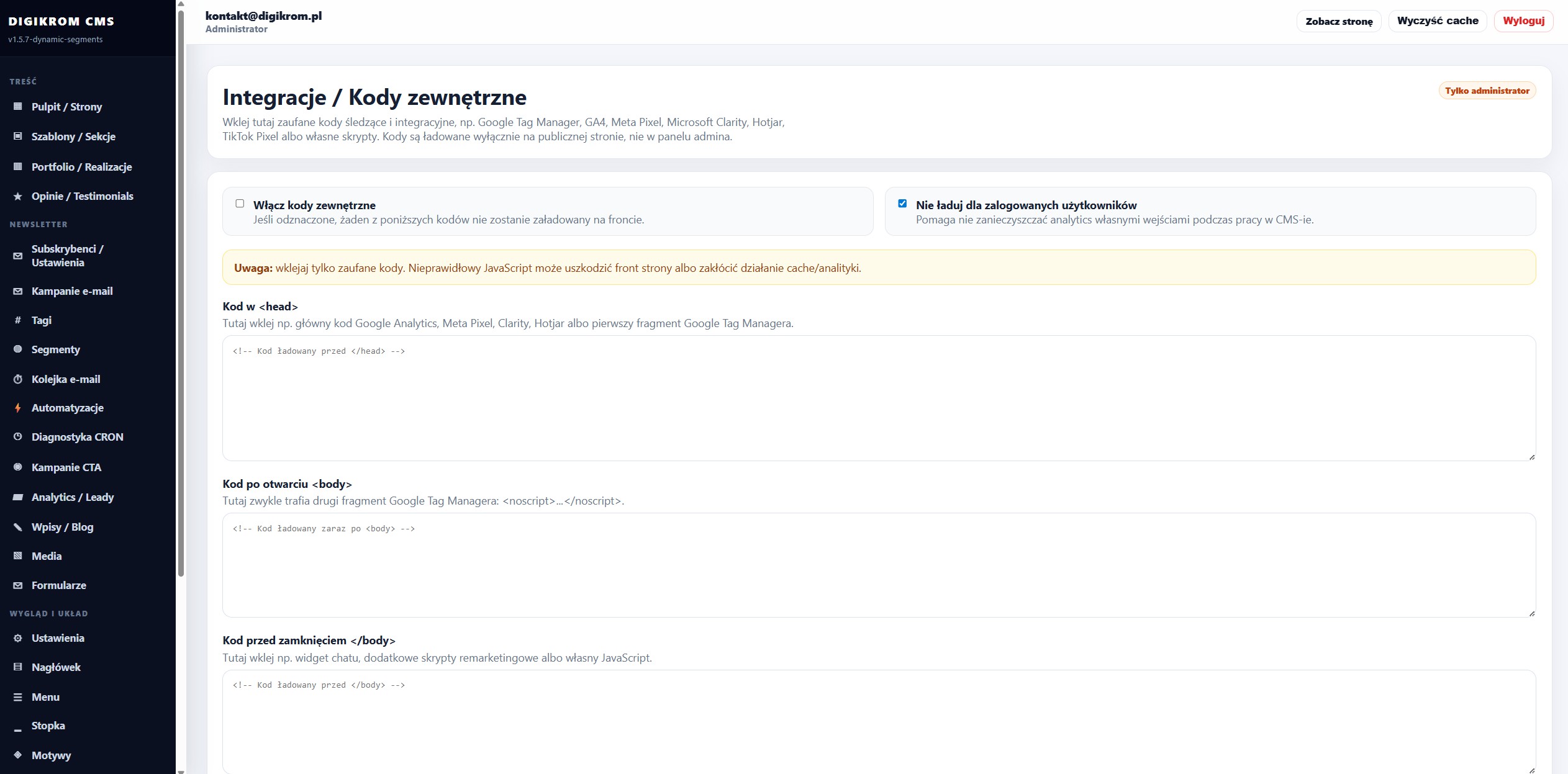The width and height of the screenshot is (1568, 774).
Task: Click the hash icon beside Tagi
Action: click(18, 320)
